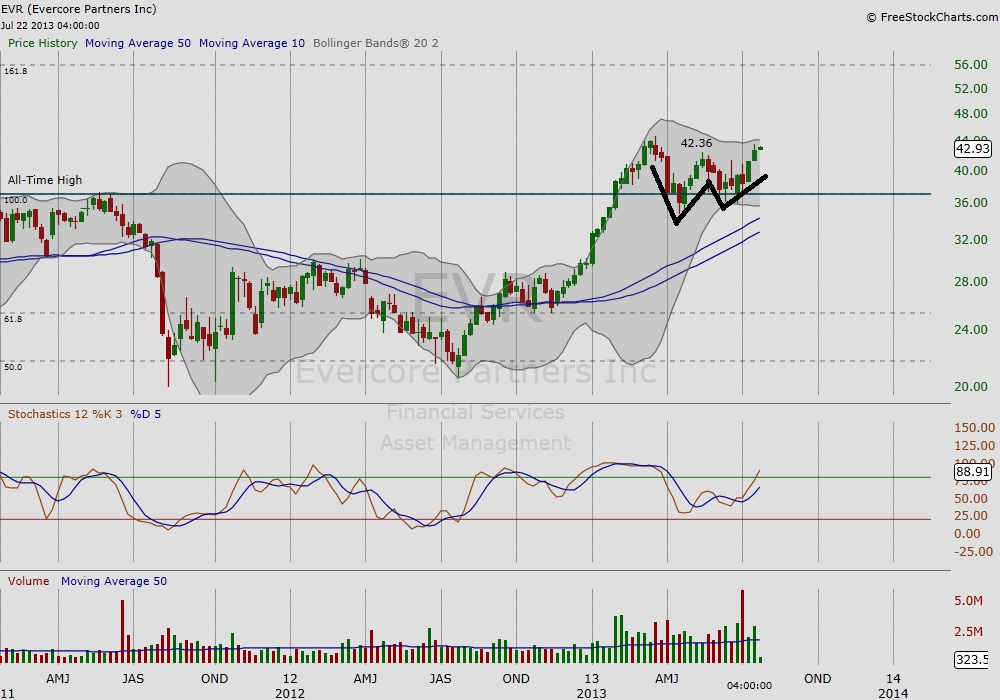Click the 323.5 volume value marker
The height and width of the screenshot is (700, 1000).
click(973, 659)
